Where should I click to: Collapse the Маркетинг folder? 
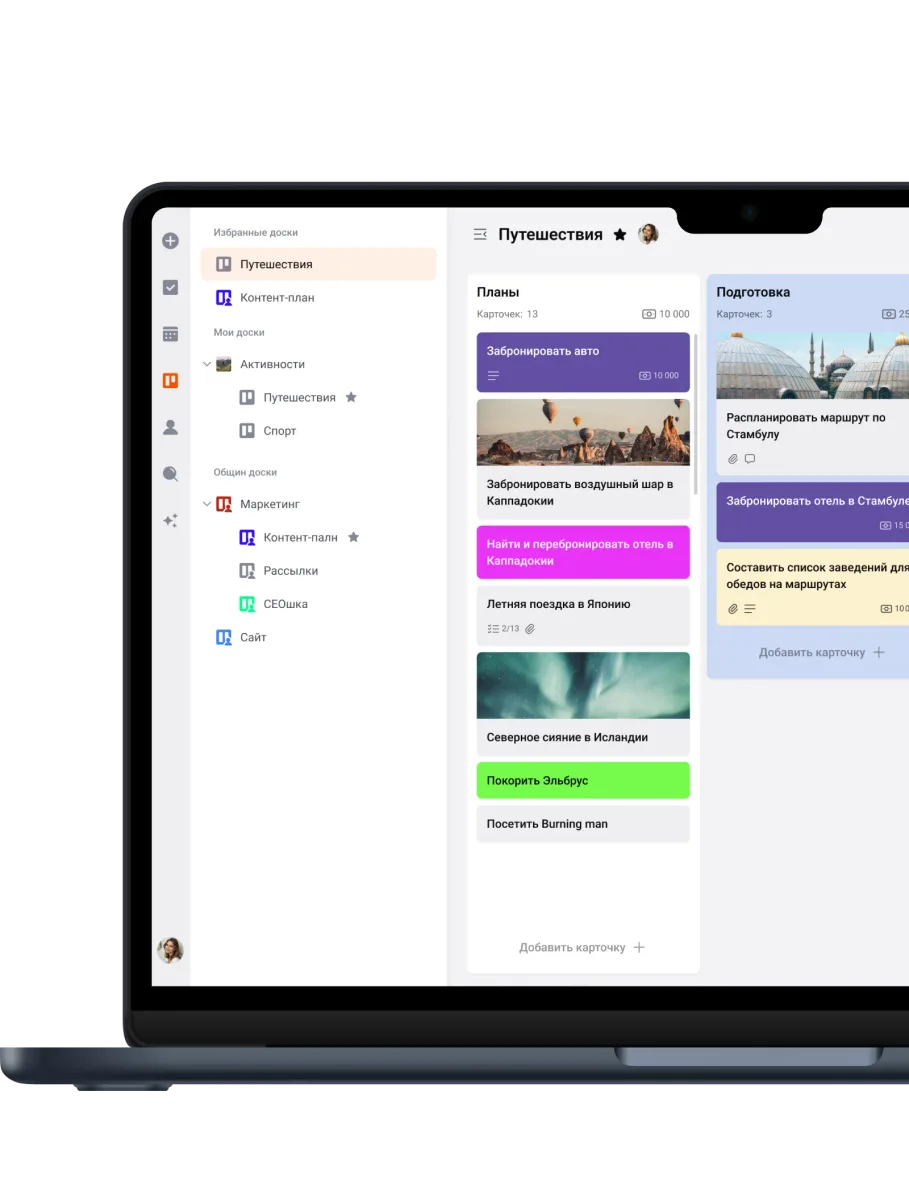207,504
